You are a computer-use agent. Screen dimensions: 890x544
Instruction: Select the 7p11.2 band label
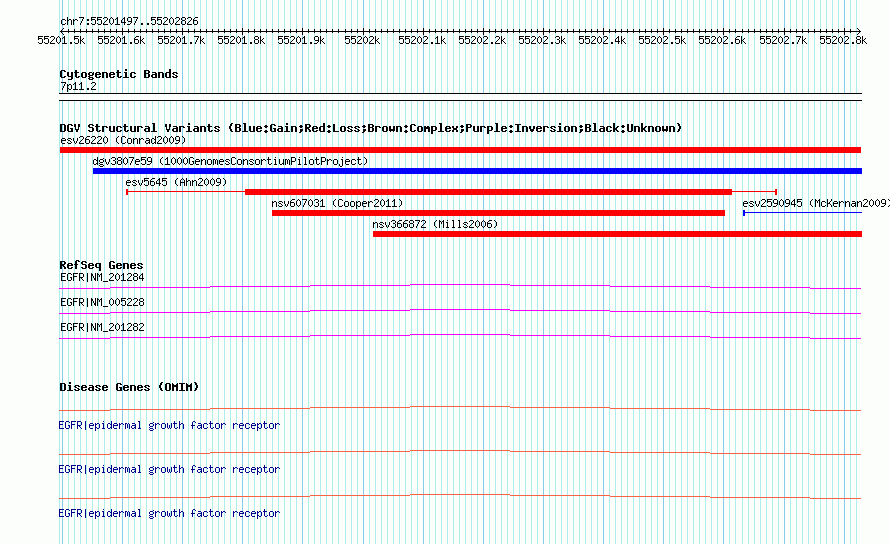click(78, 86)
